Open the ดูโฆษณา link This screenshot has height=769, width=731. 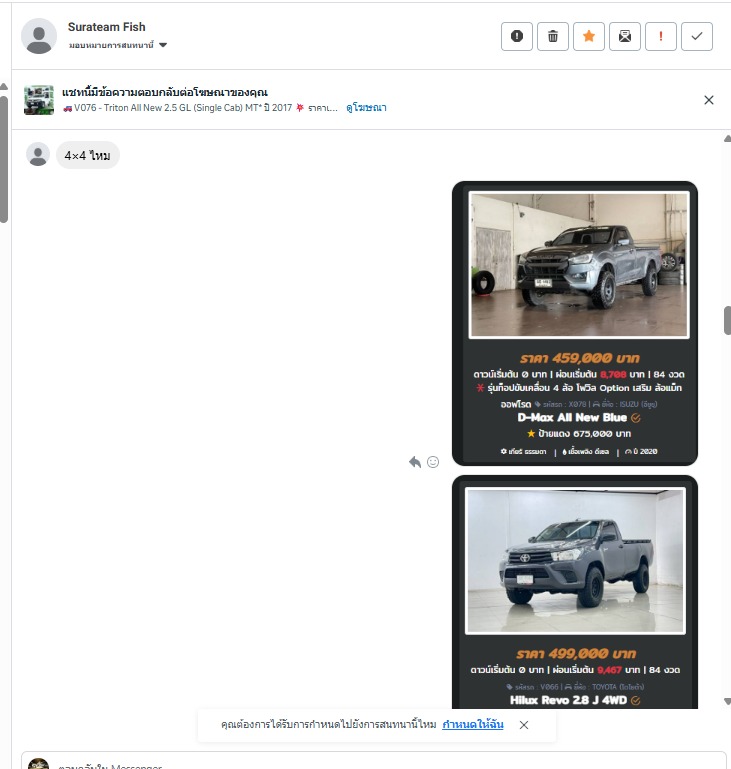[x=366, y=107]
